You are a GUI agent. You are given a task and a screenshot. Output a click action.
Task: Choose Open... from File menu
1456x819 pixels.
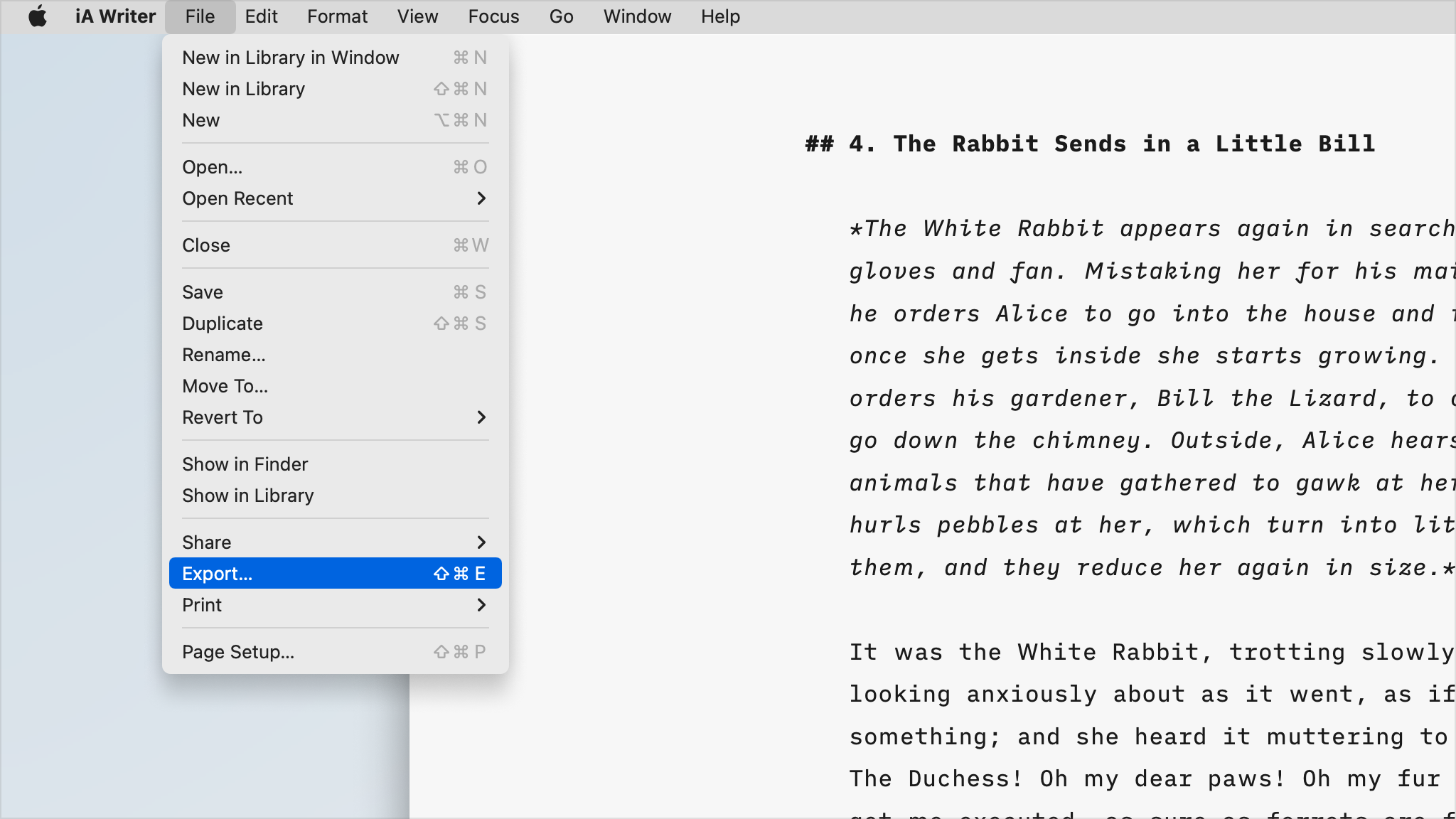pyautogui.click(x=335, y=167)
